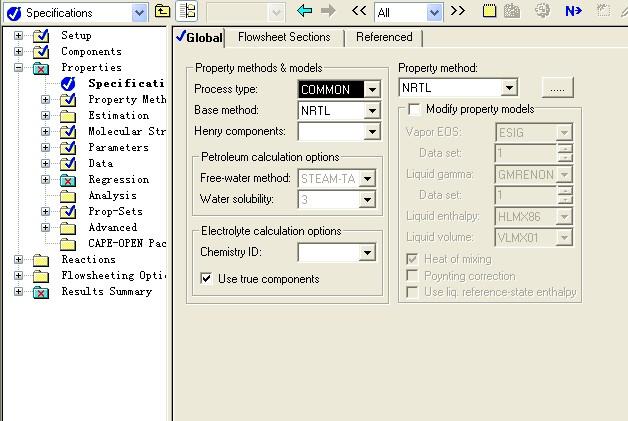Click the ..... button beside Property method
This screenshot has height=421, width=628.
pyautogui.click(x=557, y=87)
